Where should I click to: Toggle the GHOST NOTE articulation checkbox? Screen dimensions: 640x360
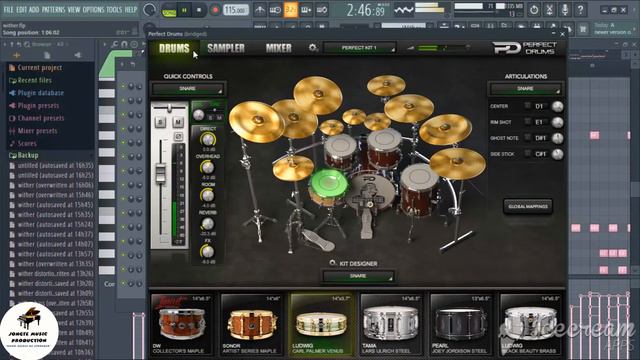527,138
